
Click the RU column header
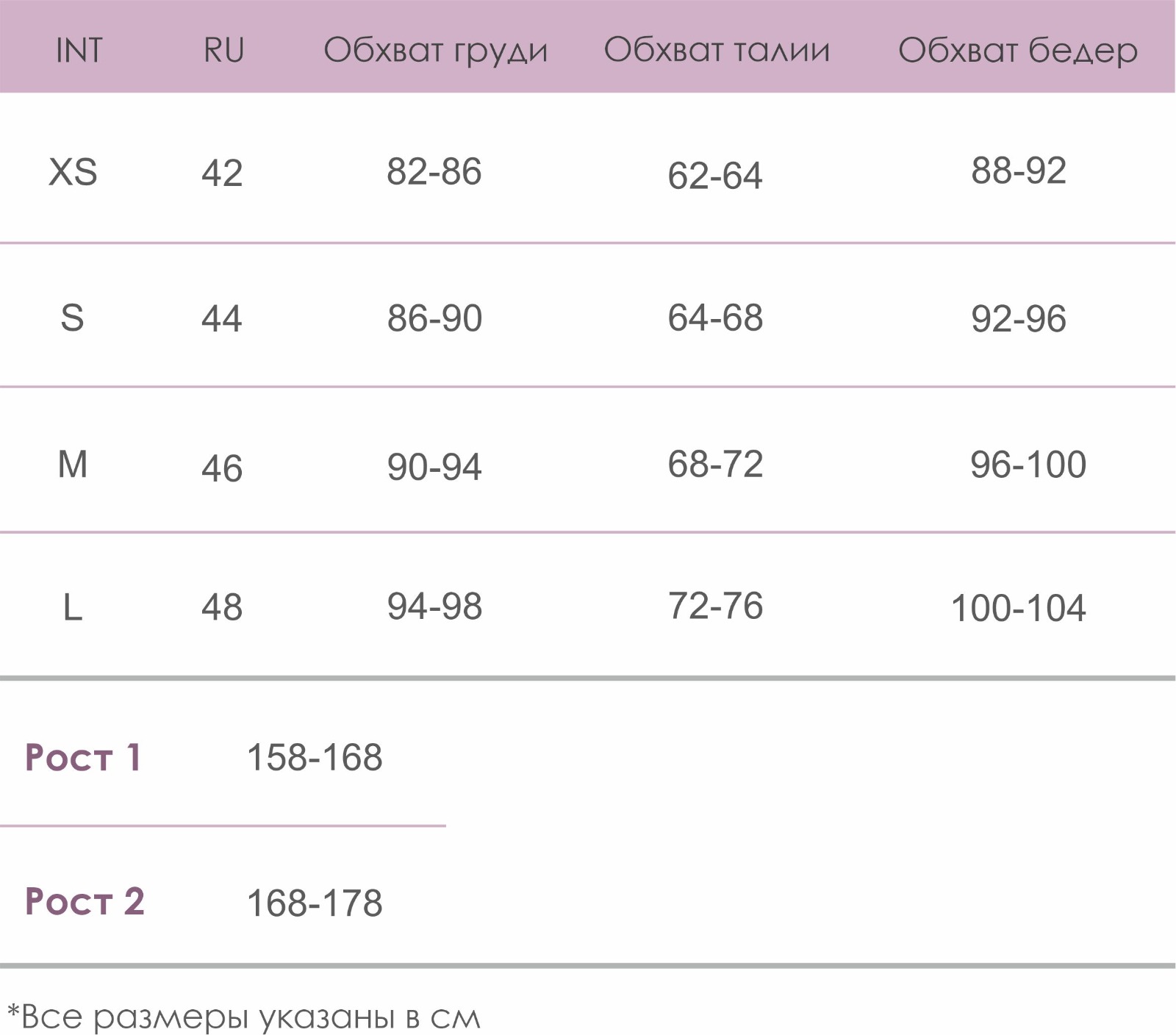click(223, 51)
